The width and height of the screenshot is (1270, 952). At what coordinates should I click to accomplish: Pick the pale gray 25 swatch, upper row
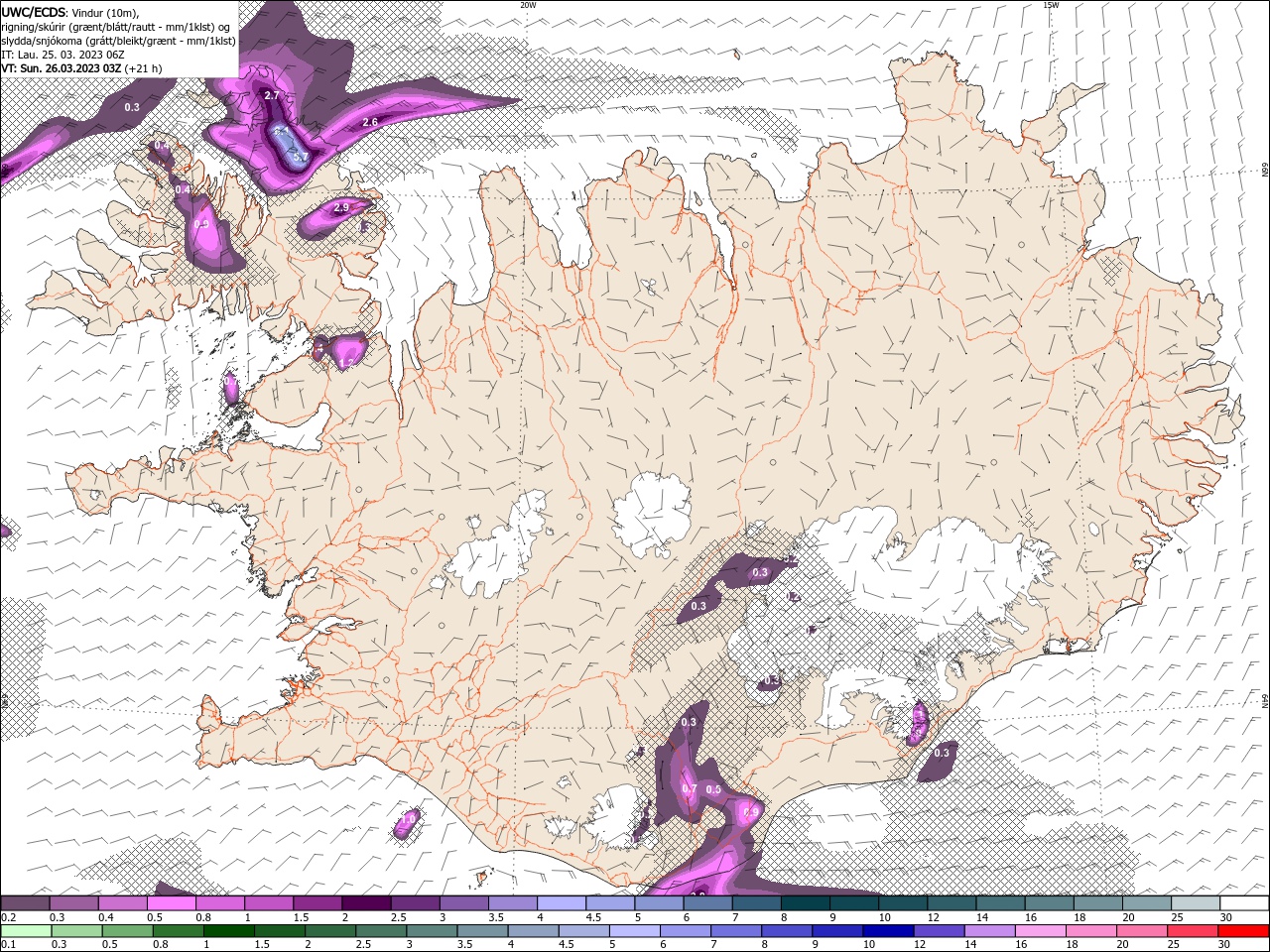(1195, 903)
